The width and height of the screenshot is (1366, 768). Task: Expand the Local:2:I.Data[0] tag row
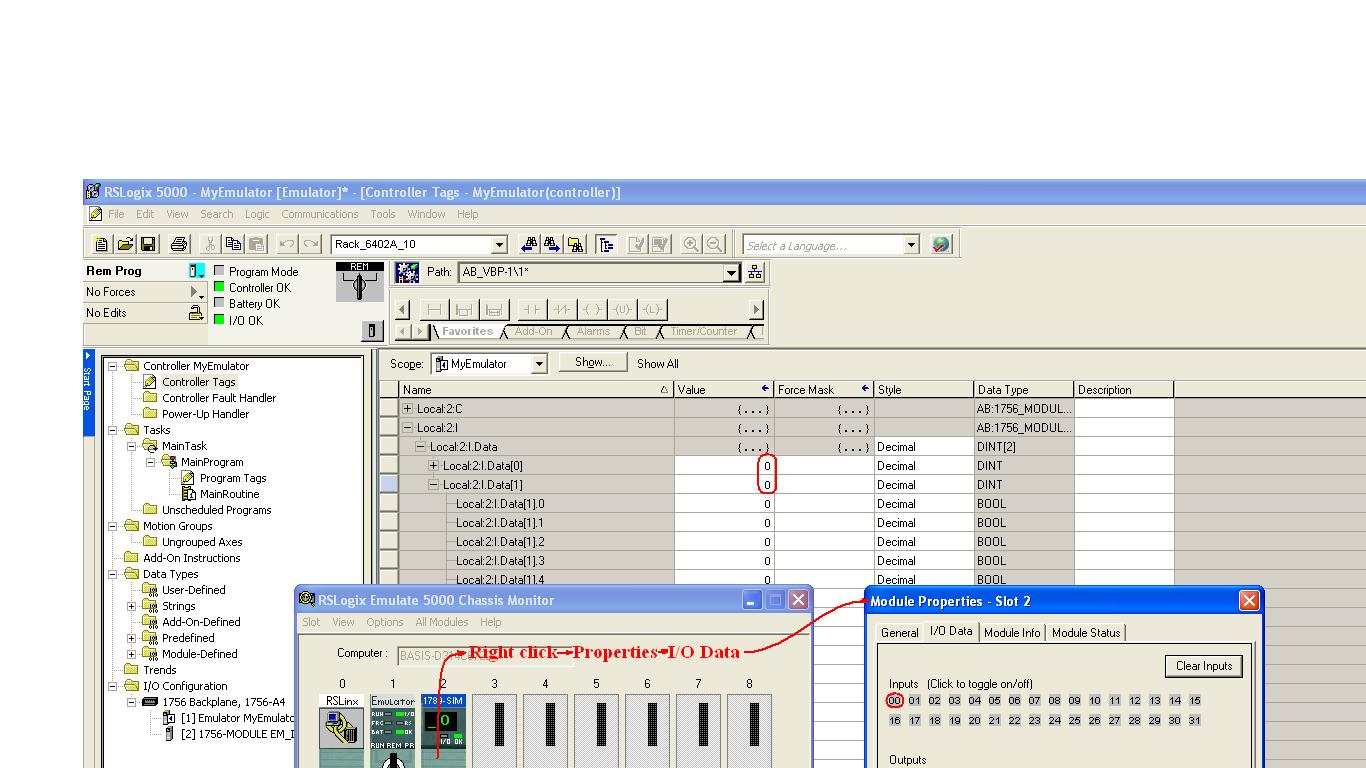[434, 466]
